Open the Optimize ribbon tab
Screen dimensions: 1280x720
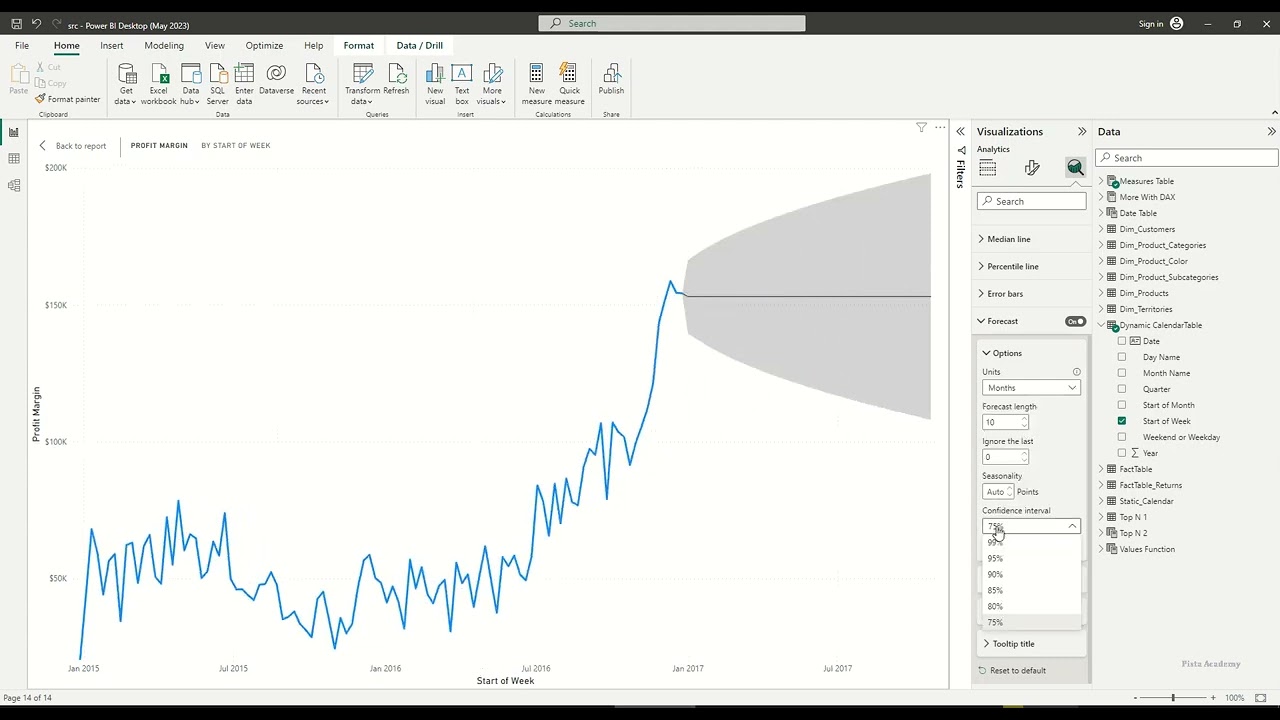[264, 45]
